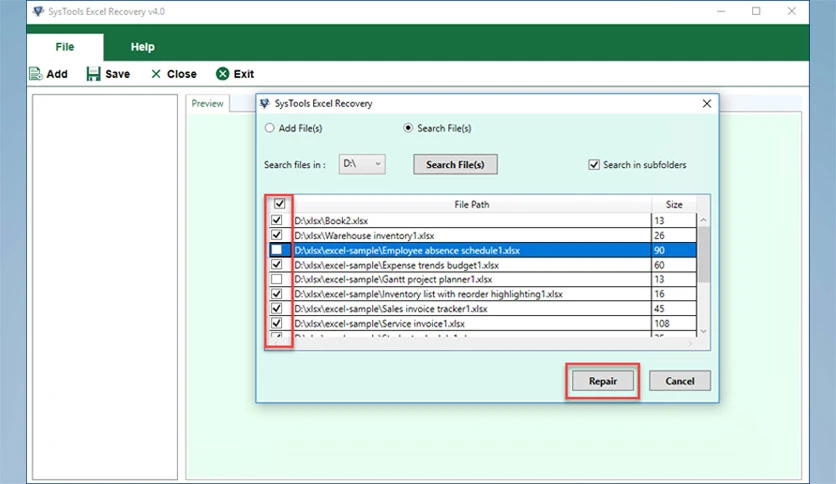This screenshot has width=836, height=484.
Task: Click the Close X toolbar icon
Action: (x=156, y=74)
